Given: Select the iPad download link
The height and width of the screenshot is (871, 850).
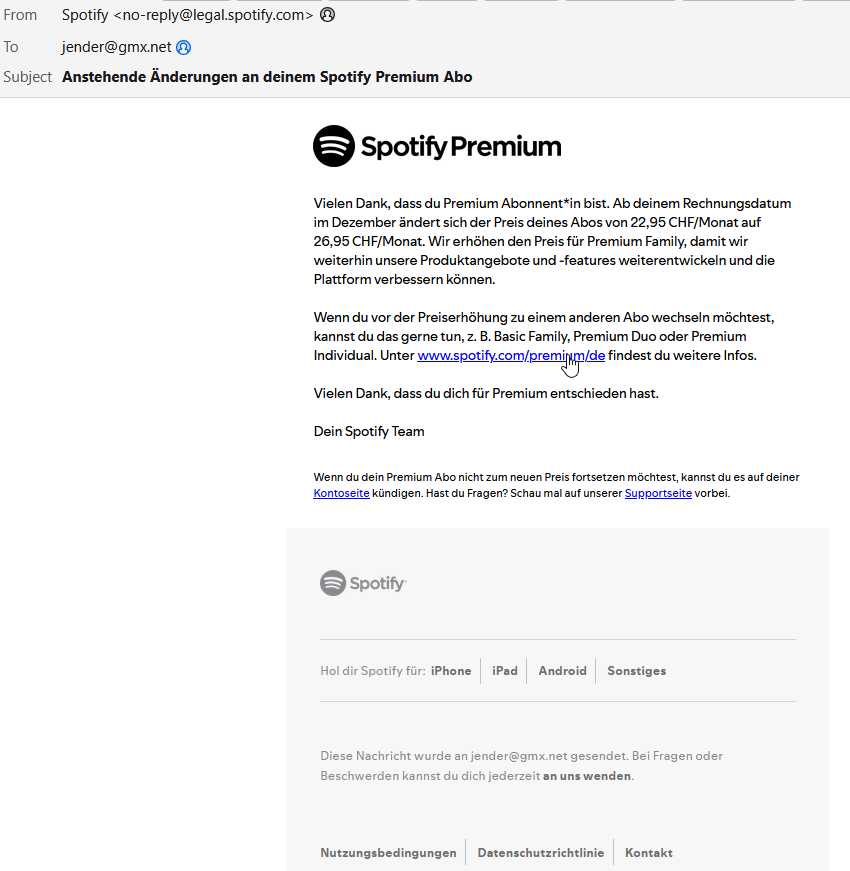Looking at the screenshot, I should pyautogui.click(x=504, y=671).
